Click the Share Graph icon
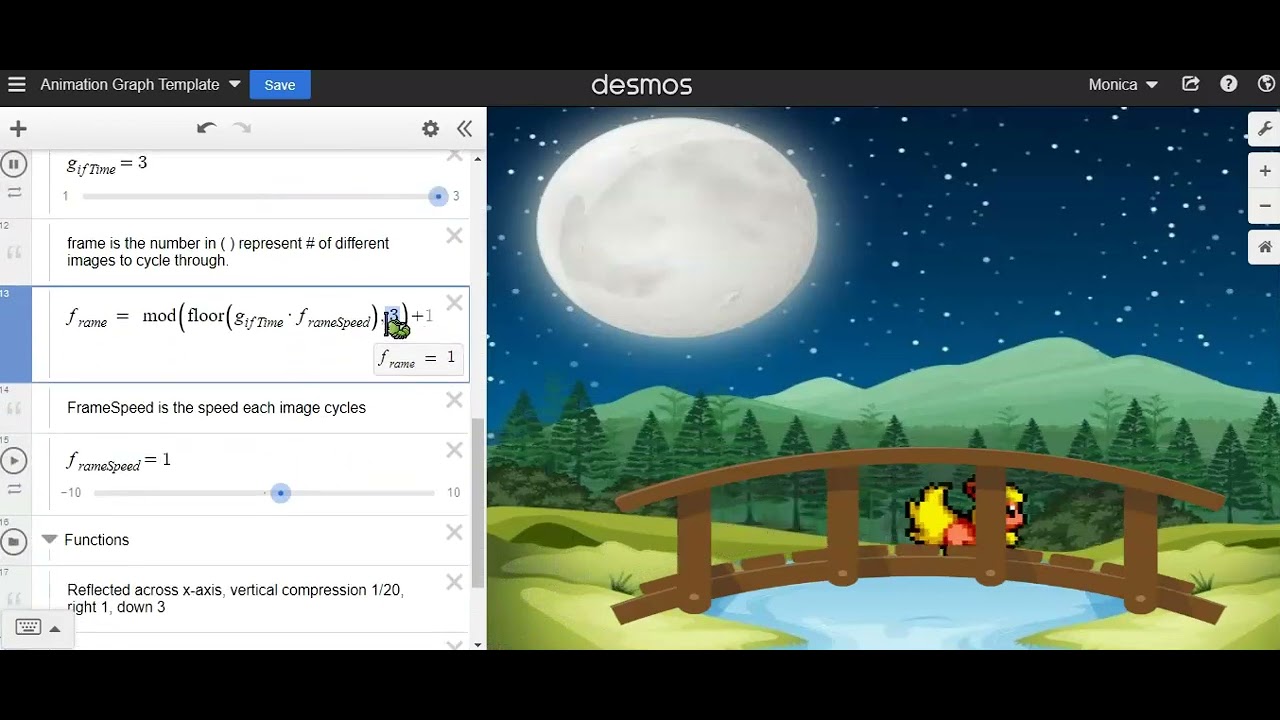The width and height of the screenshot is (1280, 720). (1190, 85)
